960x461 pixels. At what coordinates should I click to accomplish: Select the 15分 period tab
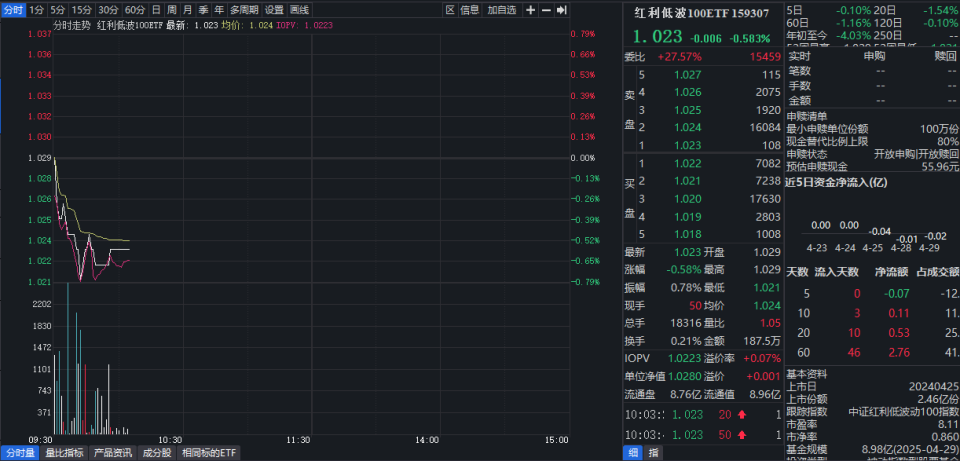click(x=81, y=10)
